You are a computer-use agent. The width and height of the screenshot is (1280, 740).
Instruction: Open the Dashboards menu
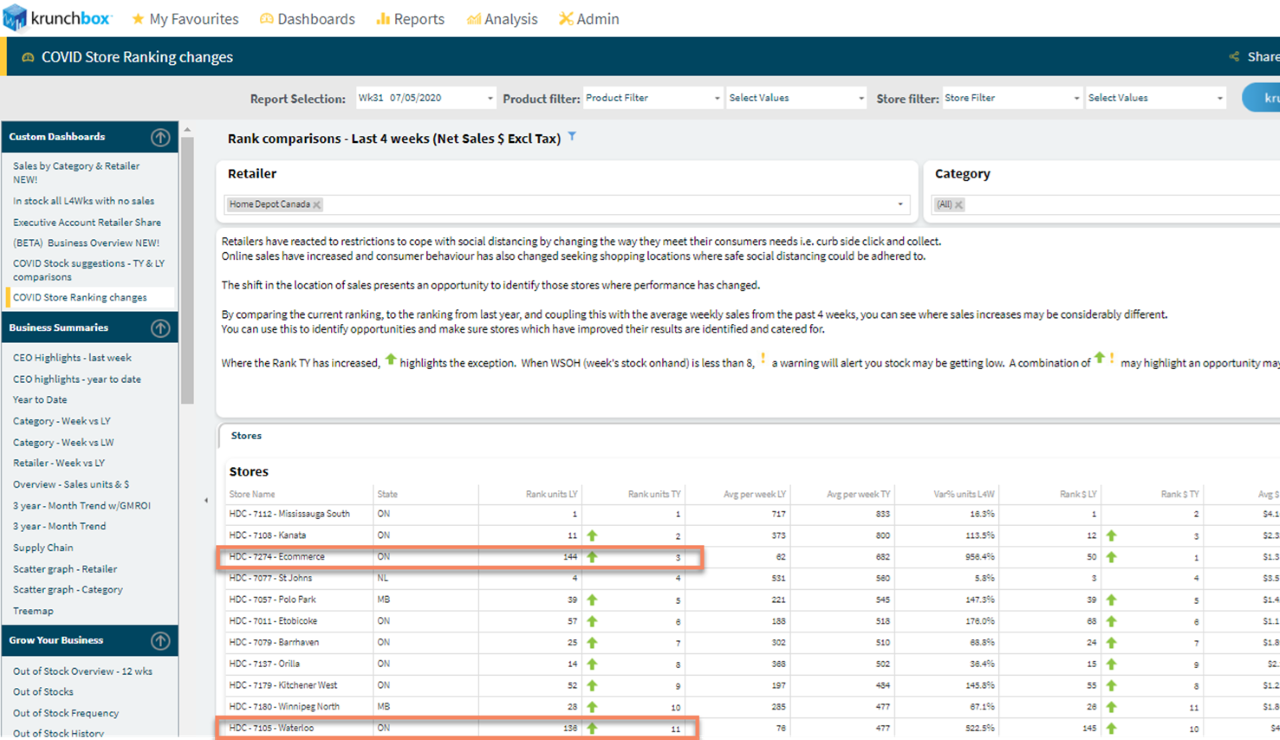(x=307, y=19)
